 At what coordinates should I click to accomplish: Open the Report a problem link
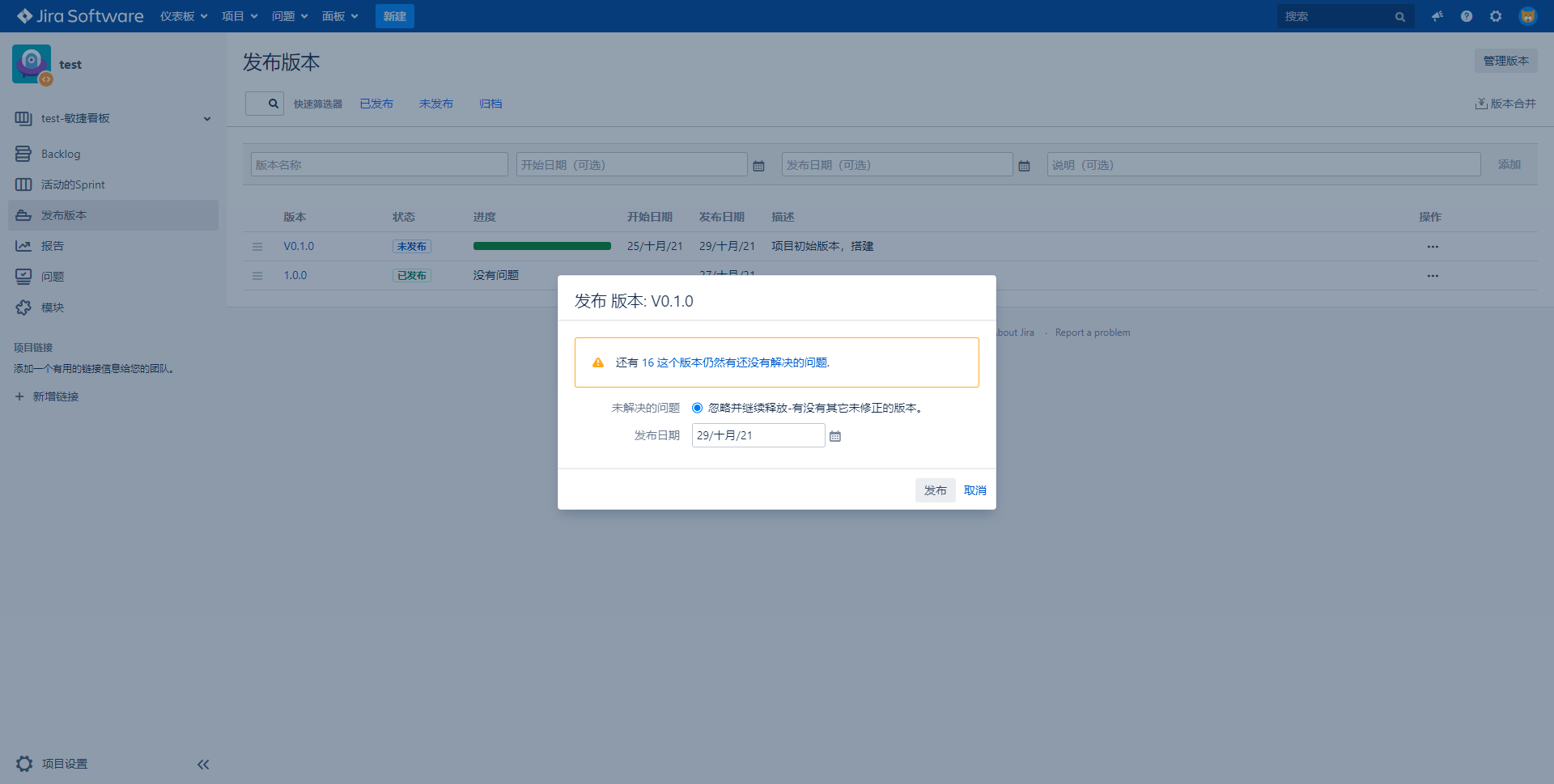[x=1093, y=333]
